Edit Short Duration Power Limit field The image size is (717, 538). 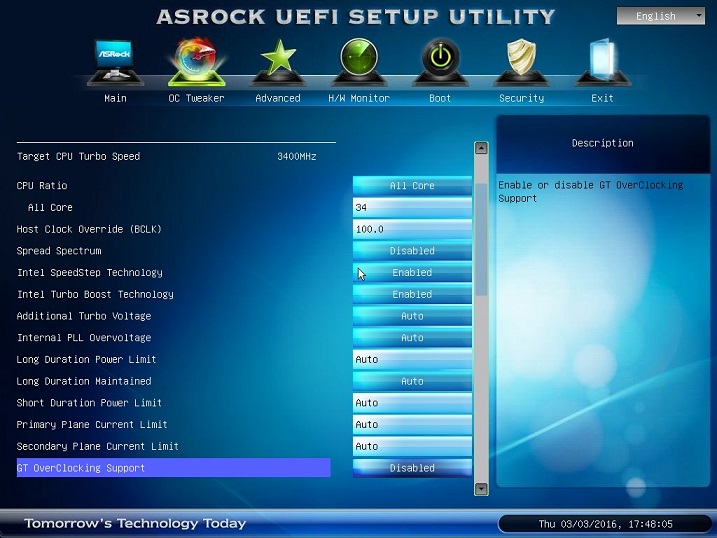(x=412, y=403)
